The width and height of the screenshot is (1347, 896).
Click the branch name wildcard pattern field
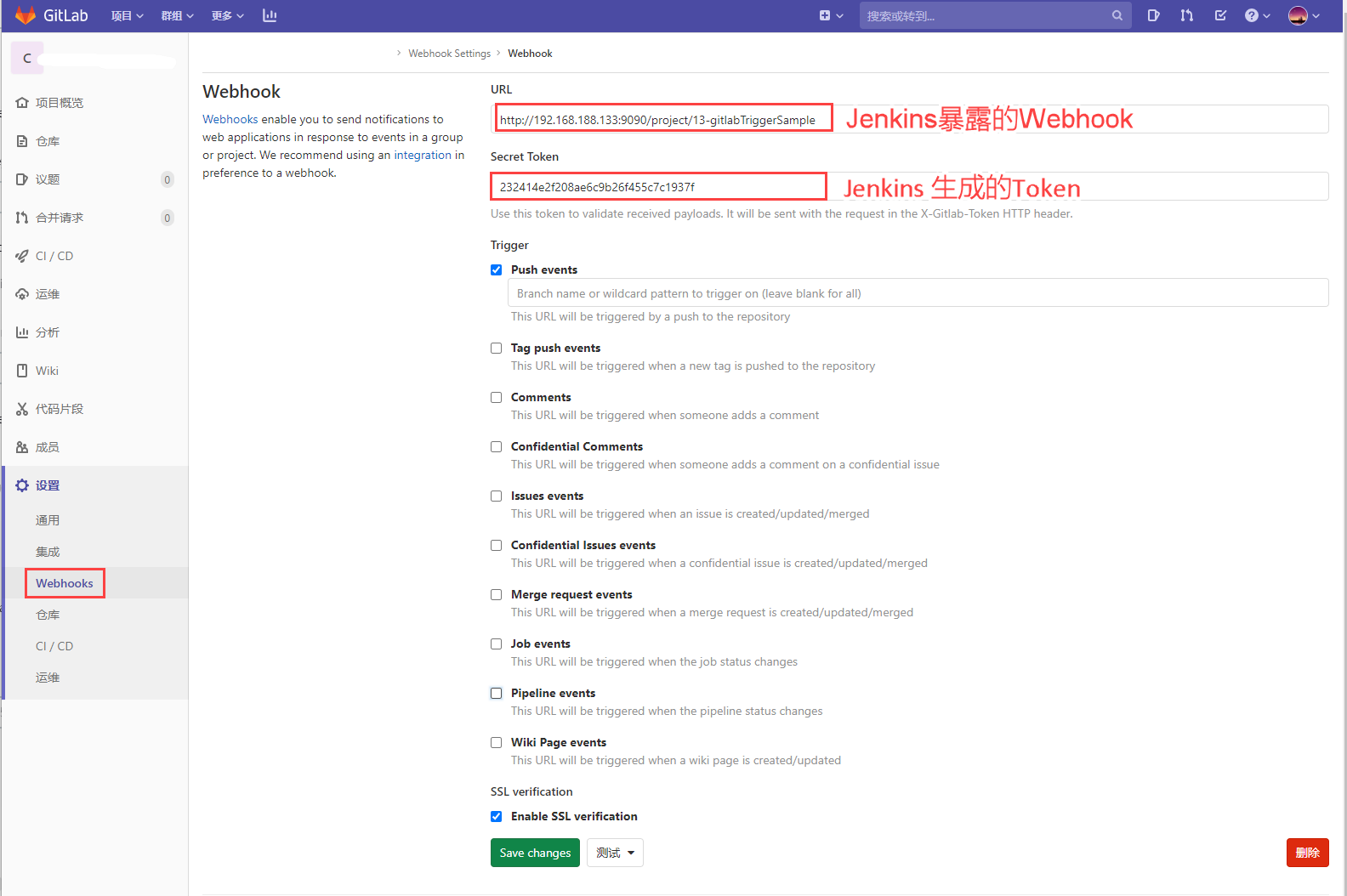click(918, 293)
